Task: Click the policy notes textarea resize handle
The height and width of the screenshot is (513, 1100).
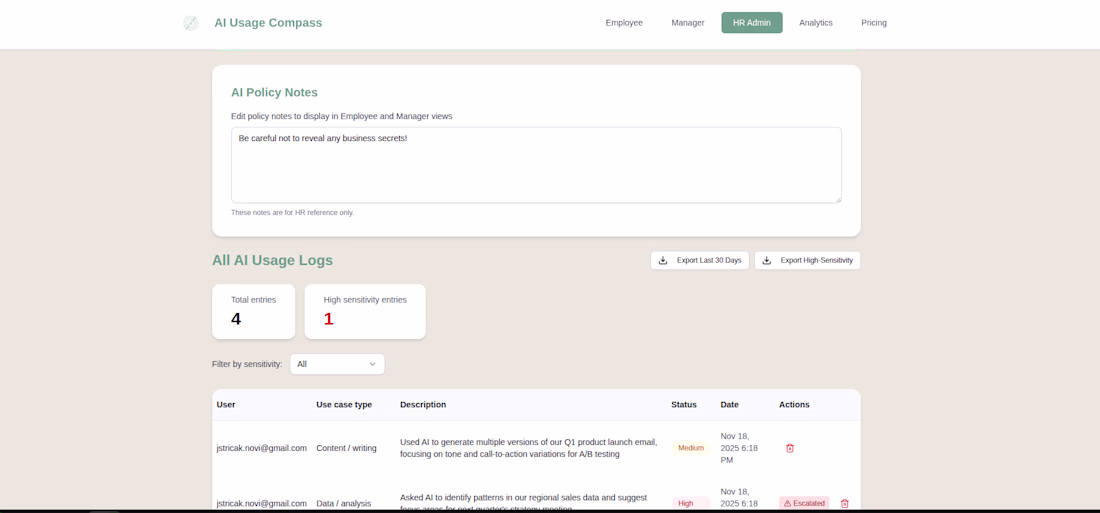Action: pos(838,199)
